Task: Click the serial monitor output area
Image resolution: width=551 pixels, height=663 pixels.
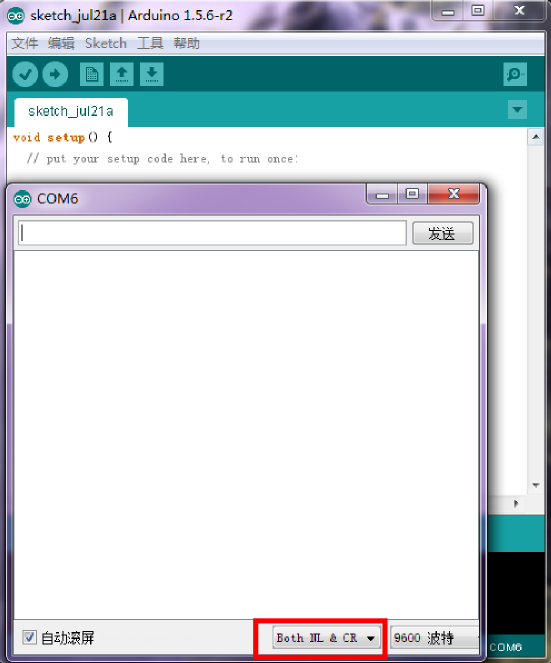Action: point(247,435)
